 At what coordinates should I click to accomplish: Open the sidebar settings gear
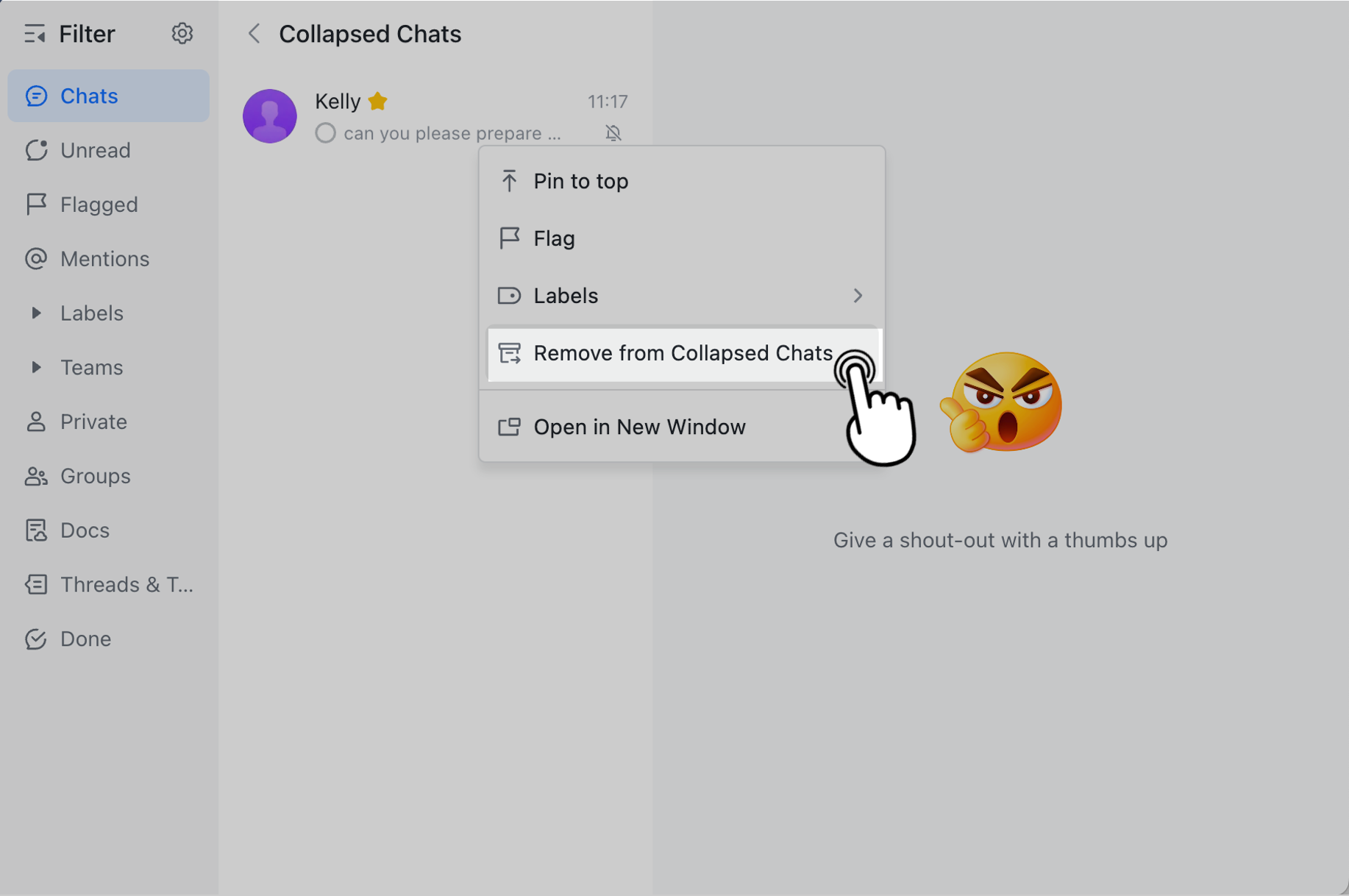point(182,33)
